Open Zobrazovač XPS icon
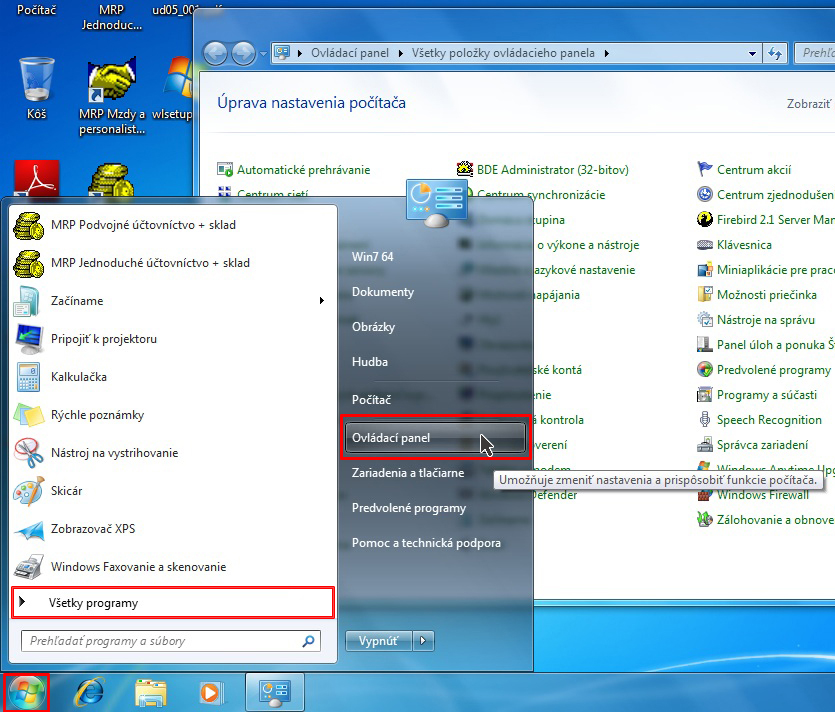 pyautogui.click(x=29, y=529)
